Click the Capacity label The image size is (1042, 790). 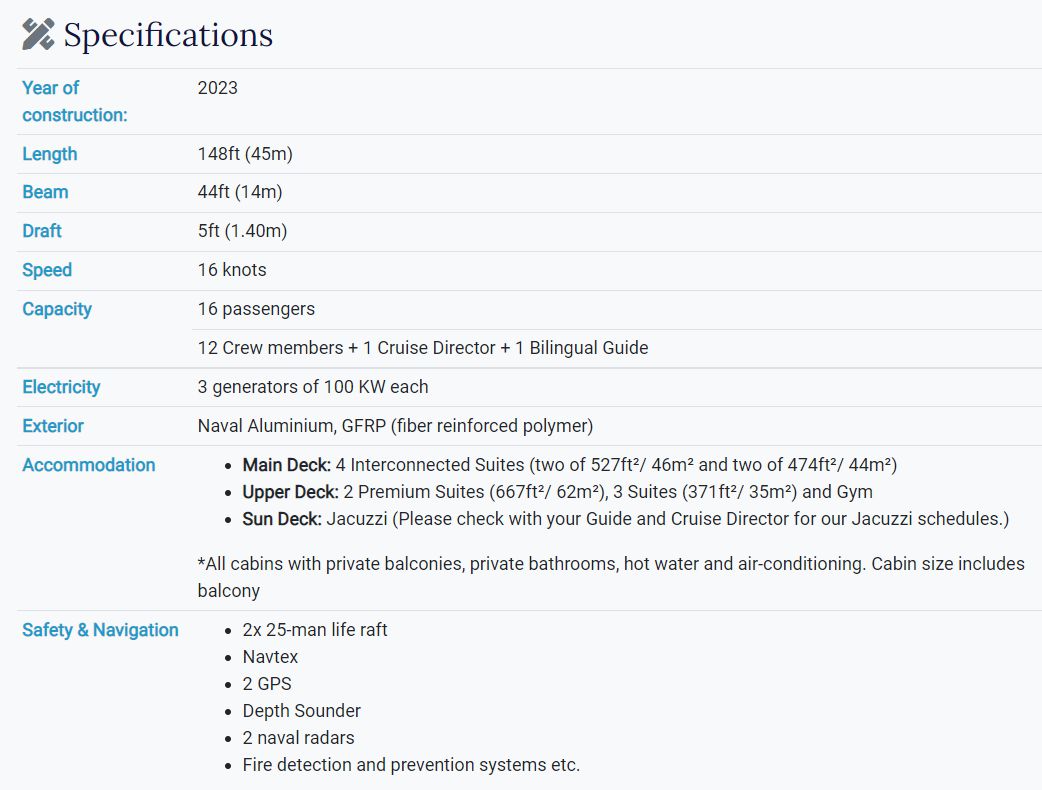56,309
